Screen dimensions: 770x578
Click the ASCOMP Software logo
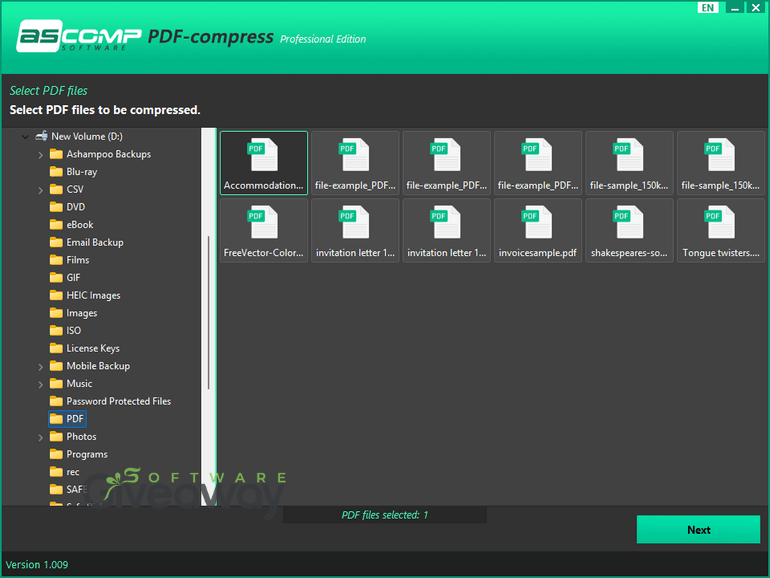[x=79, y=36]
